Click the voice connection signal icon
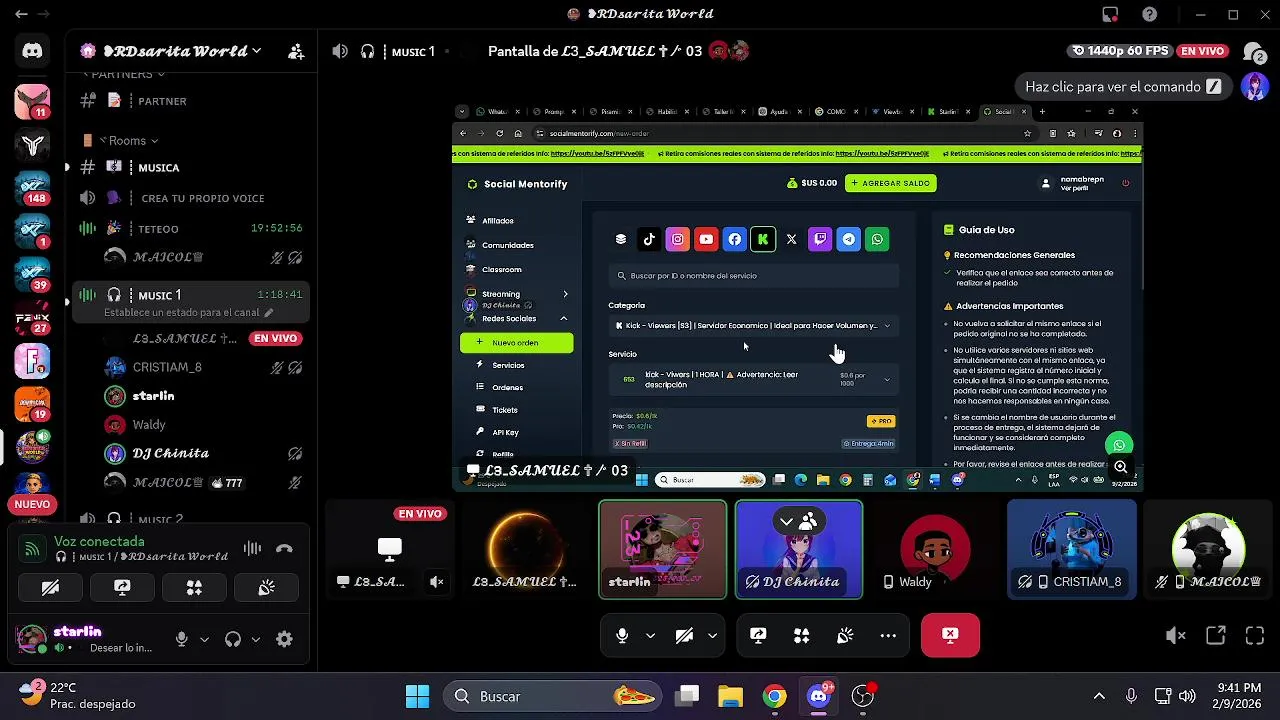The width and height of the screenshot is (1280, 720). click(x=33, y=548)
